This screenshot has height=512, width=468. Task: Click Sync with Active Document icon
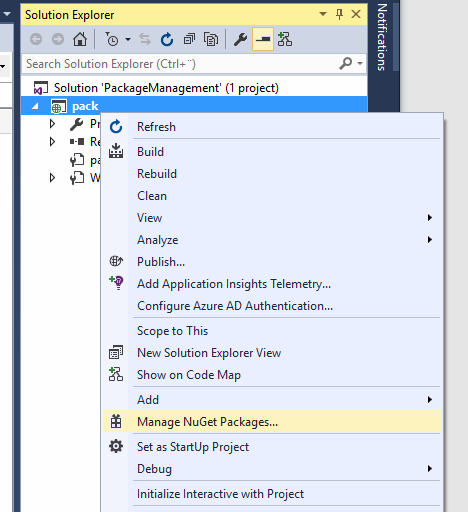pos(145,39)
